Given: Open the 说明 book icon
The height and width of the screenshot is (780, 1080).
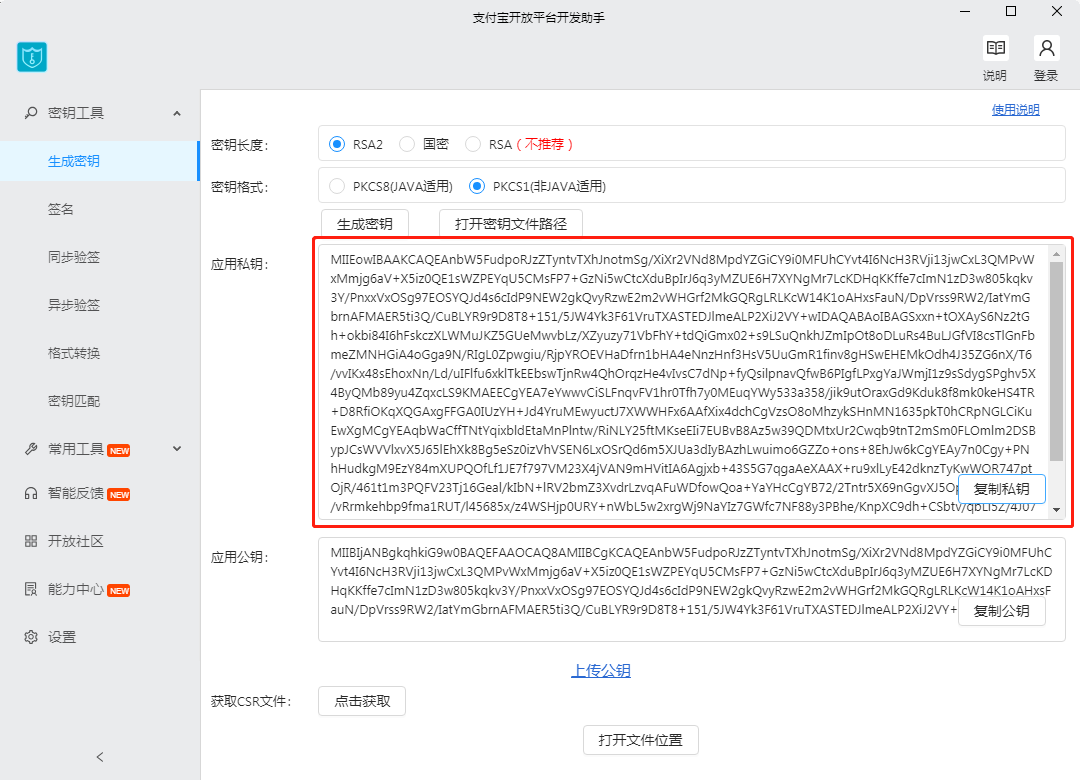Looking at the screenshot, I should pyautogui.click(x=995, y=48).
